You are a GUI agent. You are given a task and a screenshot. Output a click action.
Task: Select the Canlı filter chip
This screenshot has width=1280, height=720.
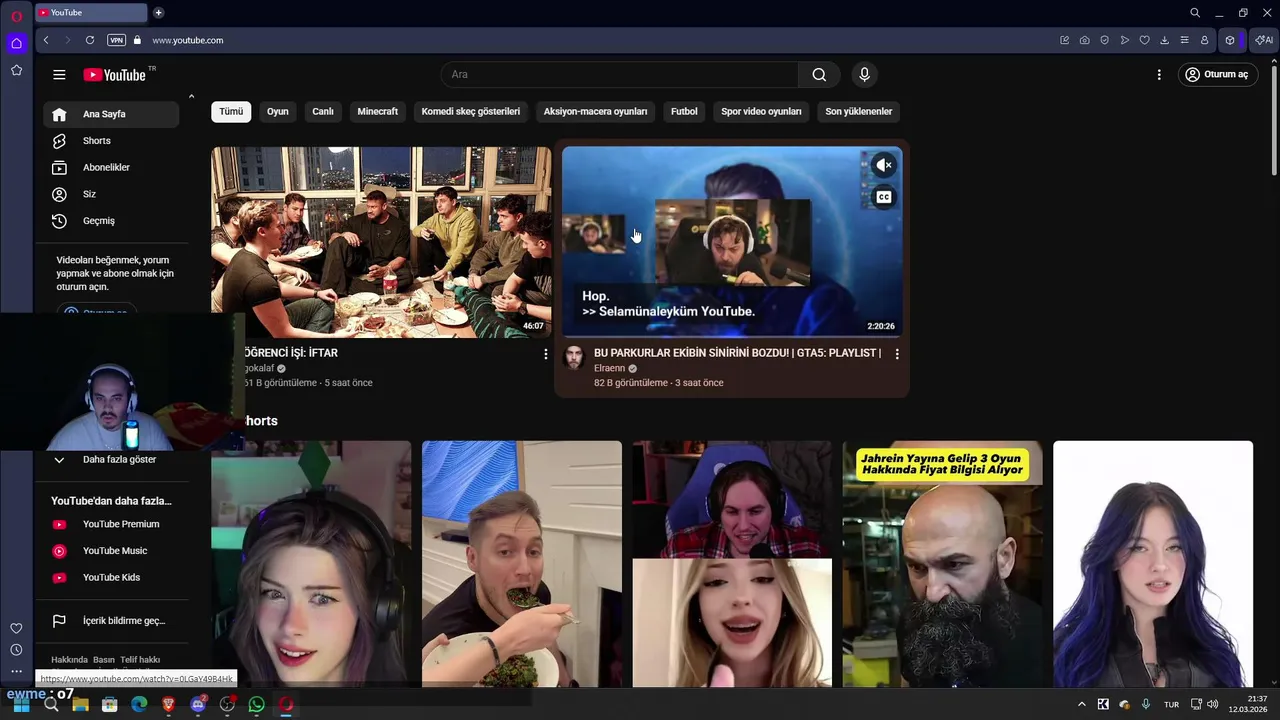point(323,112)
